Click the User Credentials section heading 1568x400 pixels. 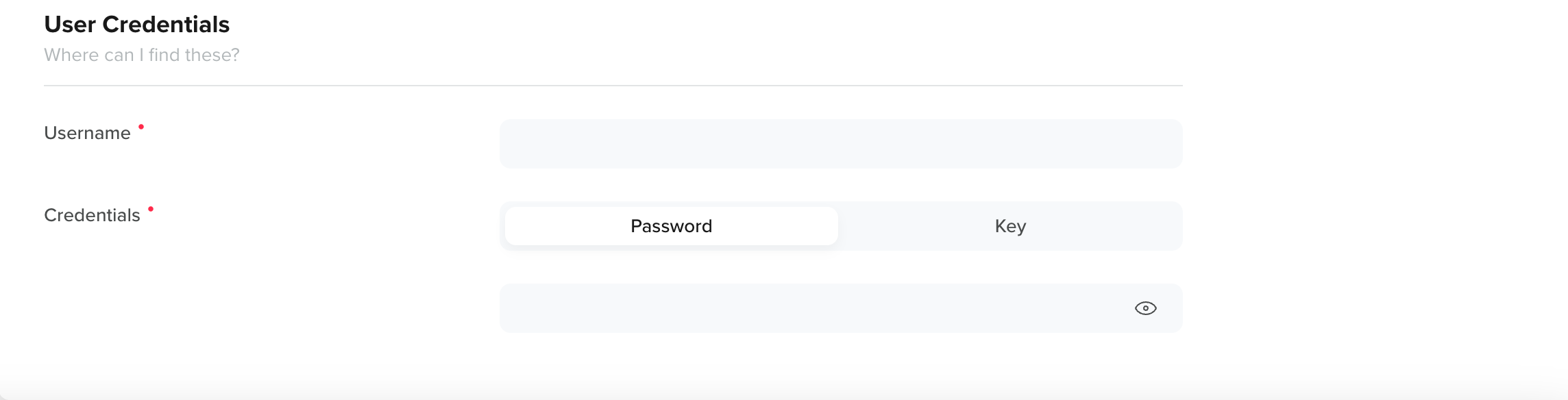click(136, 24)
